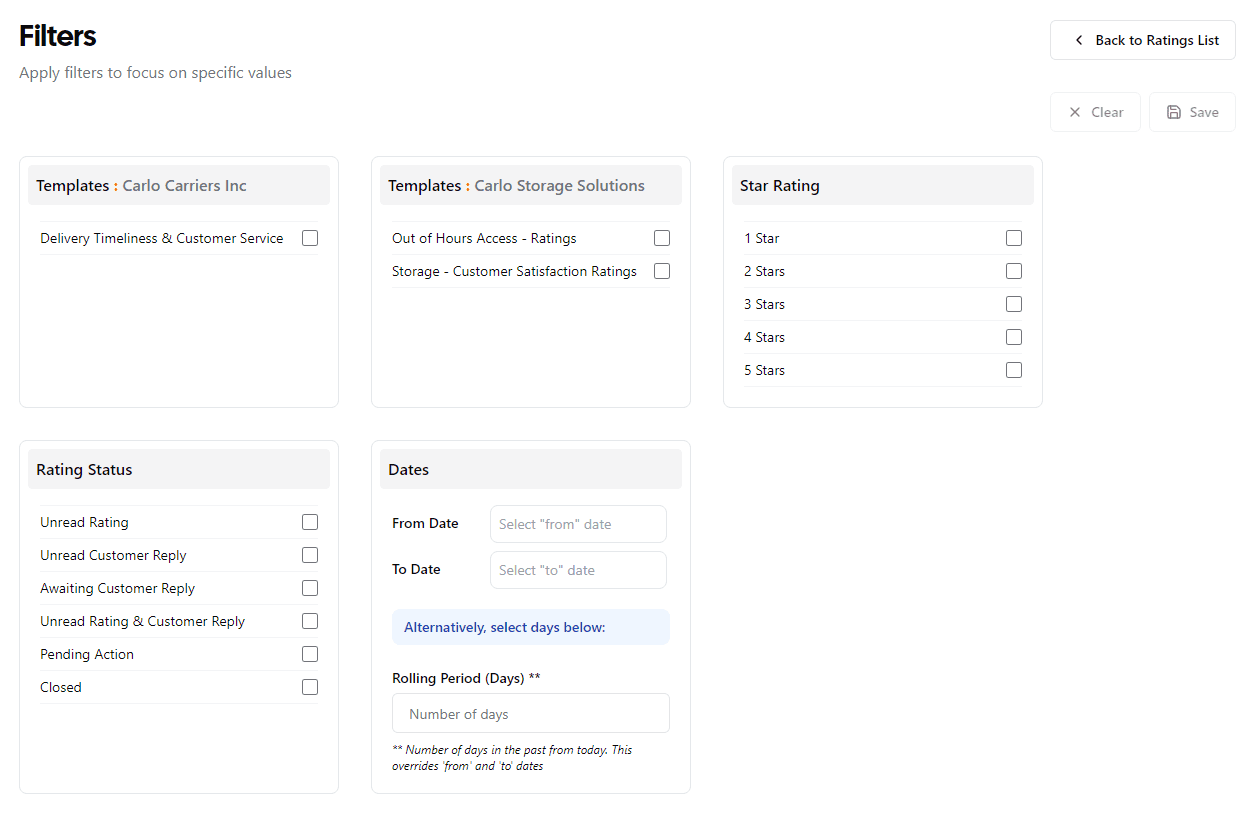This screenshot has width=1257, height=817.
Task: Check the Pending Action box
Action: (310, 654)
